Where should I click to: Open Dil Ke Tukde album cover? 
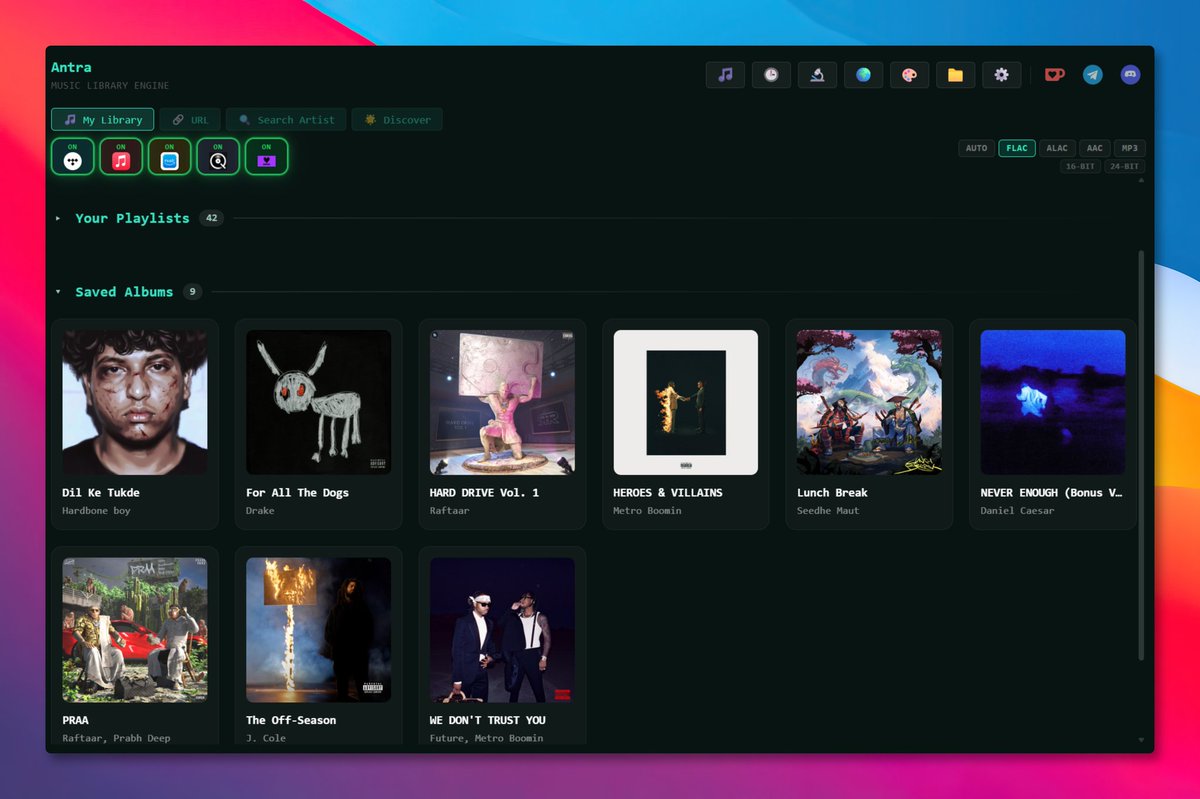[x=135, y=402]
